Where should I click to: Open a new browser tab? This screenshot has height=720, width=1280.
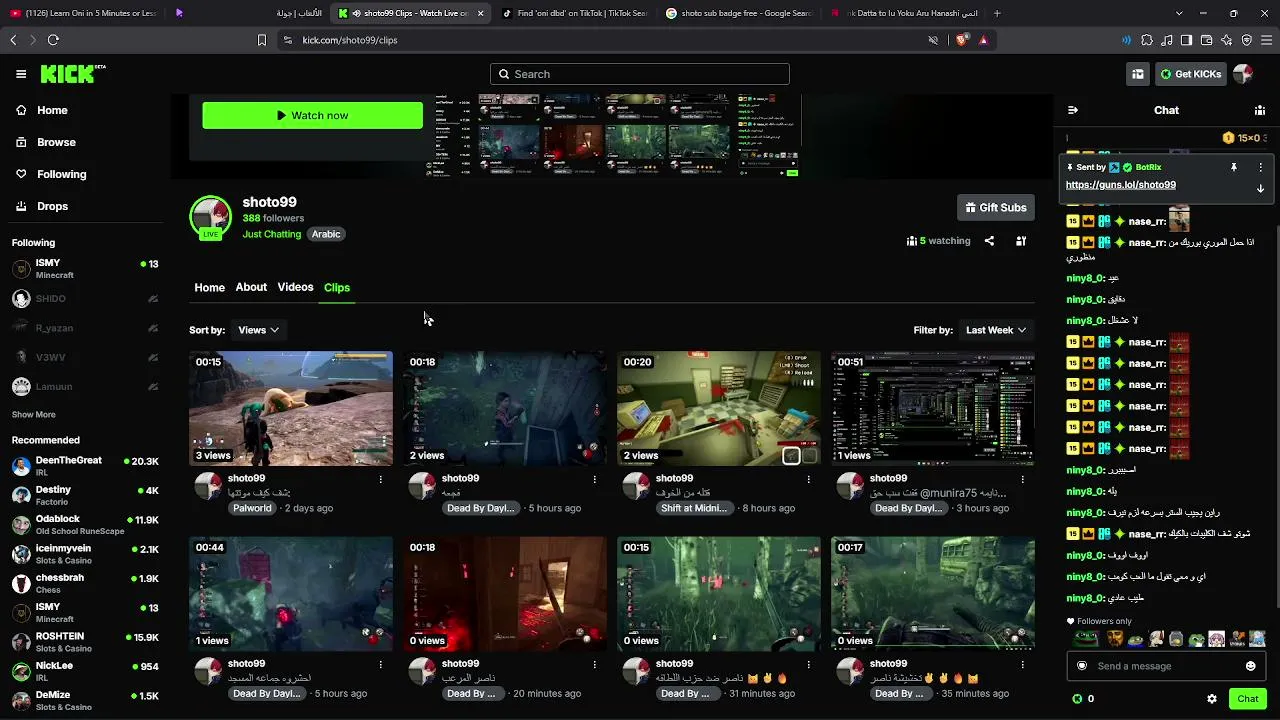point(997,13)
